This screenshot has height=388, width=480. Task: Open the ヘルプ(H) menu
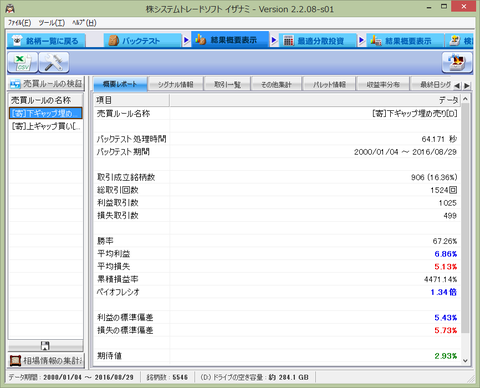(84, 23)
